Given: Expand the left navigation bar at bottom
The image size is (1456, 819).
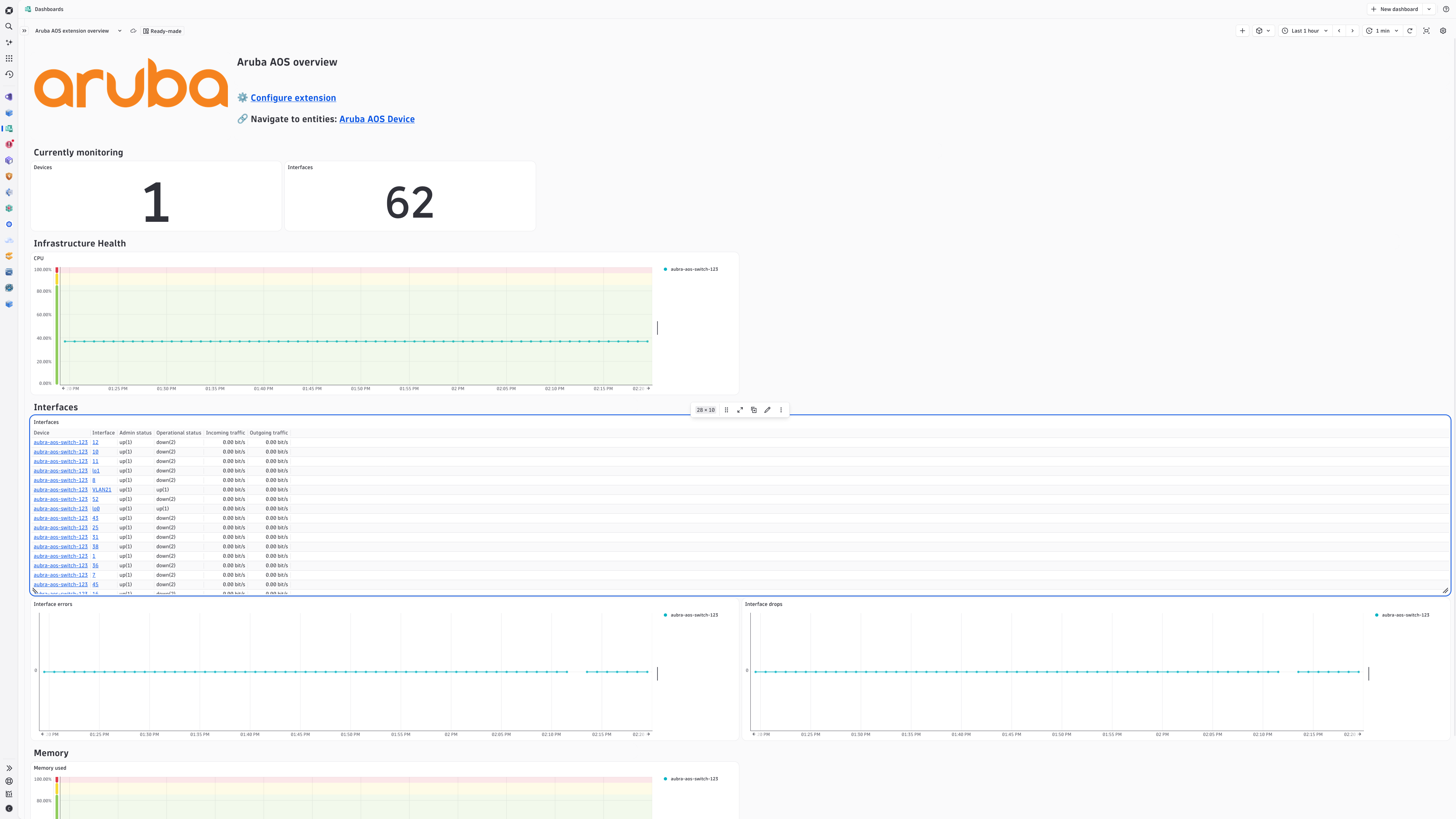Looking at the screenshot, I should (9, 768).
